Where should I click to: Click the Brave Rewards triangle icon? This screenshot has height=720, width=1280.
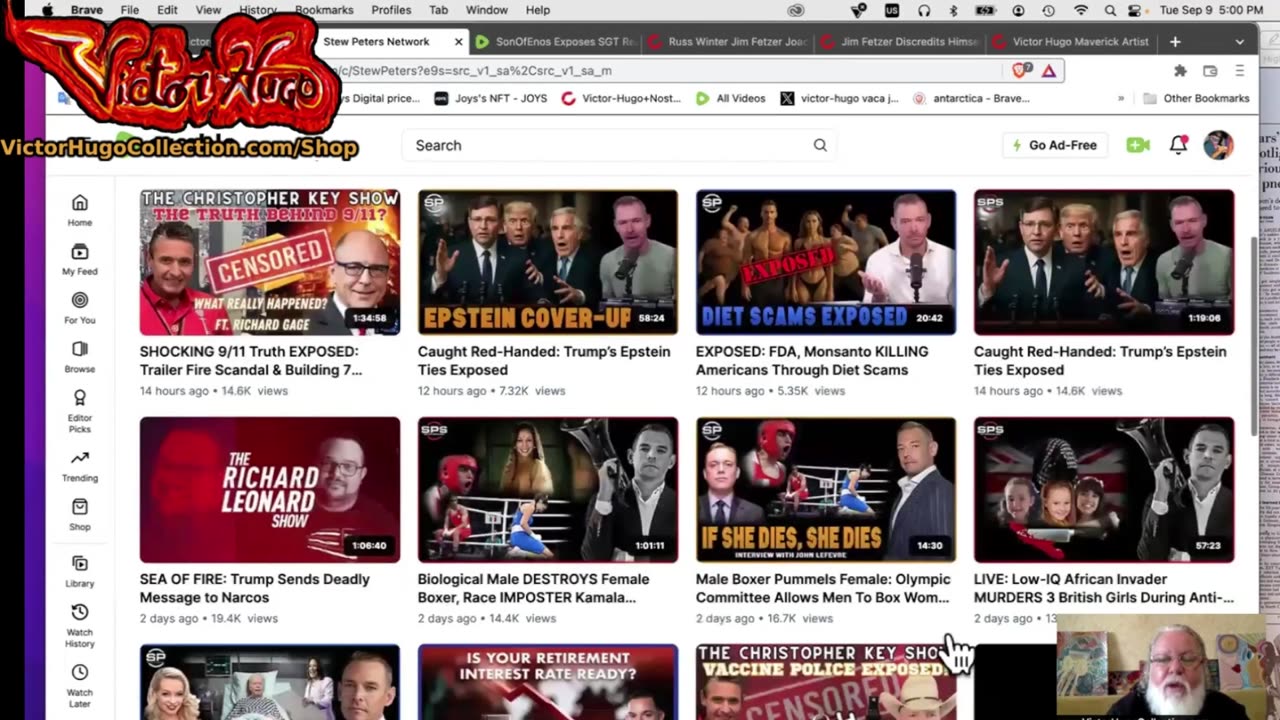click(x=1049, y=71)
